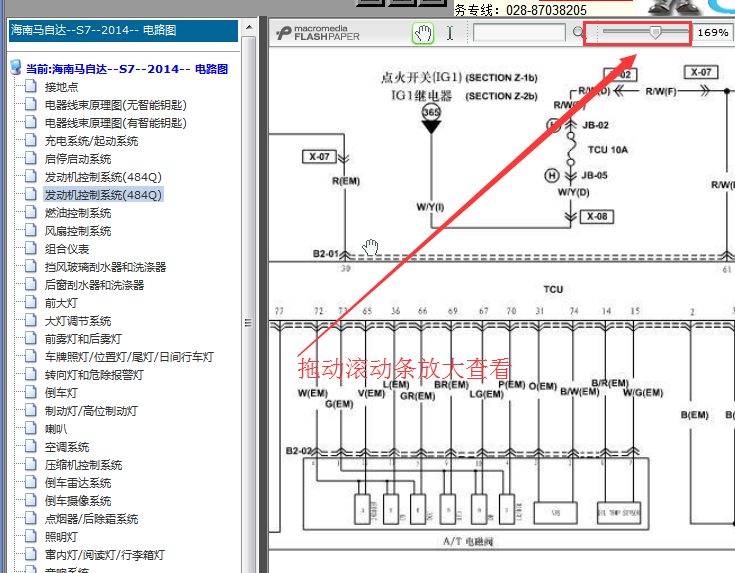The width and height of the screenshot is (735, 573).
Task: Open 后窗刮水器和洗涤器 diagram
Action: tap(94, 285)
